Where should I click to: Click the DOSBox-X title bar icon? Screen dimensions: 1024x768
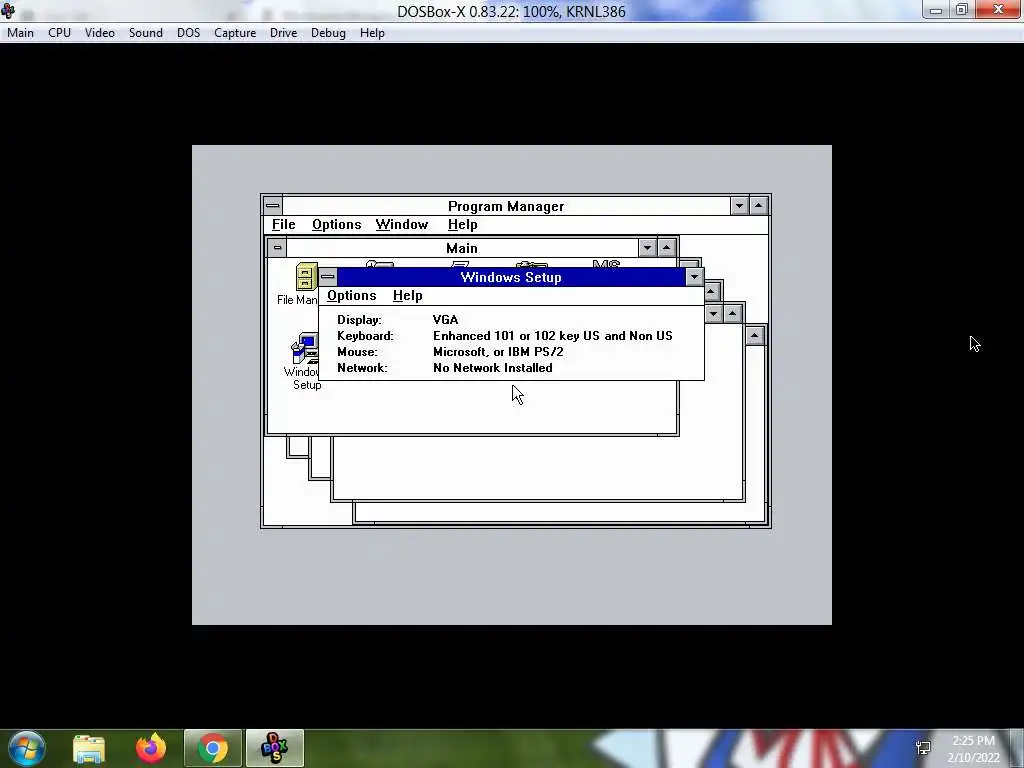[8, 10]
